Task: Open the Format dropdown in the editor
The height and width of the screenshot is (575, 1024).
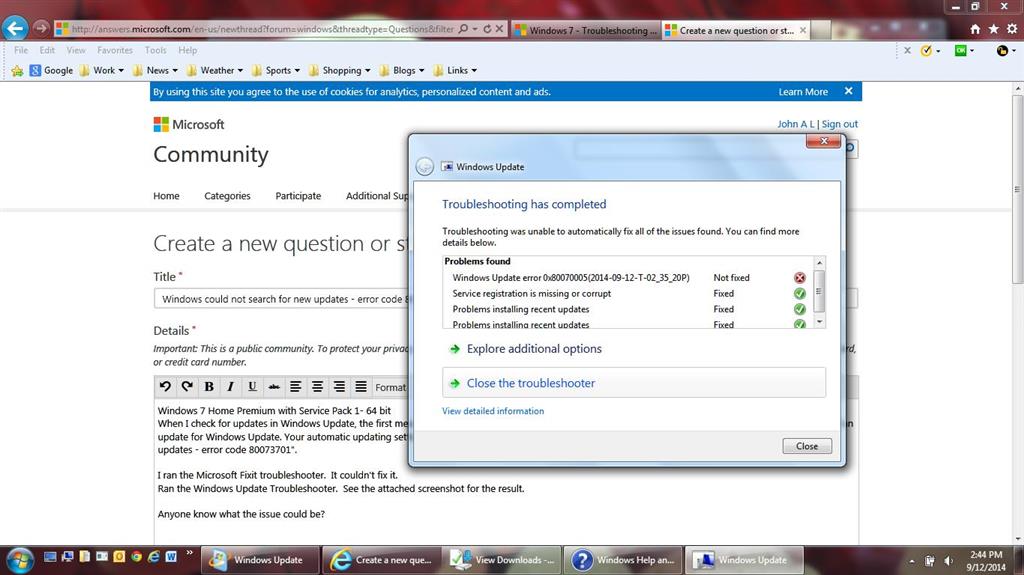Action: point(391,387)
